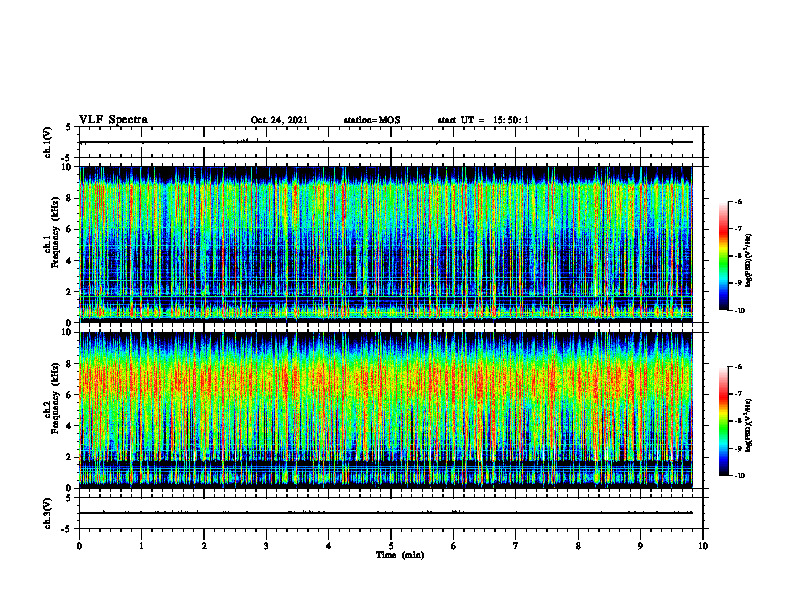Click time axis tick label "2"
Image resolution: width=792 pixels, height=612 pixels.
coord(204,546)
